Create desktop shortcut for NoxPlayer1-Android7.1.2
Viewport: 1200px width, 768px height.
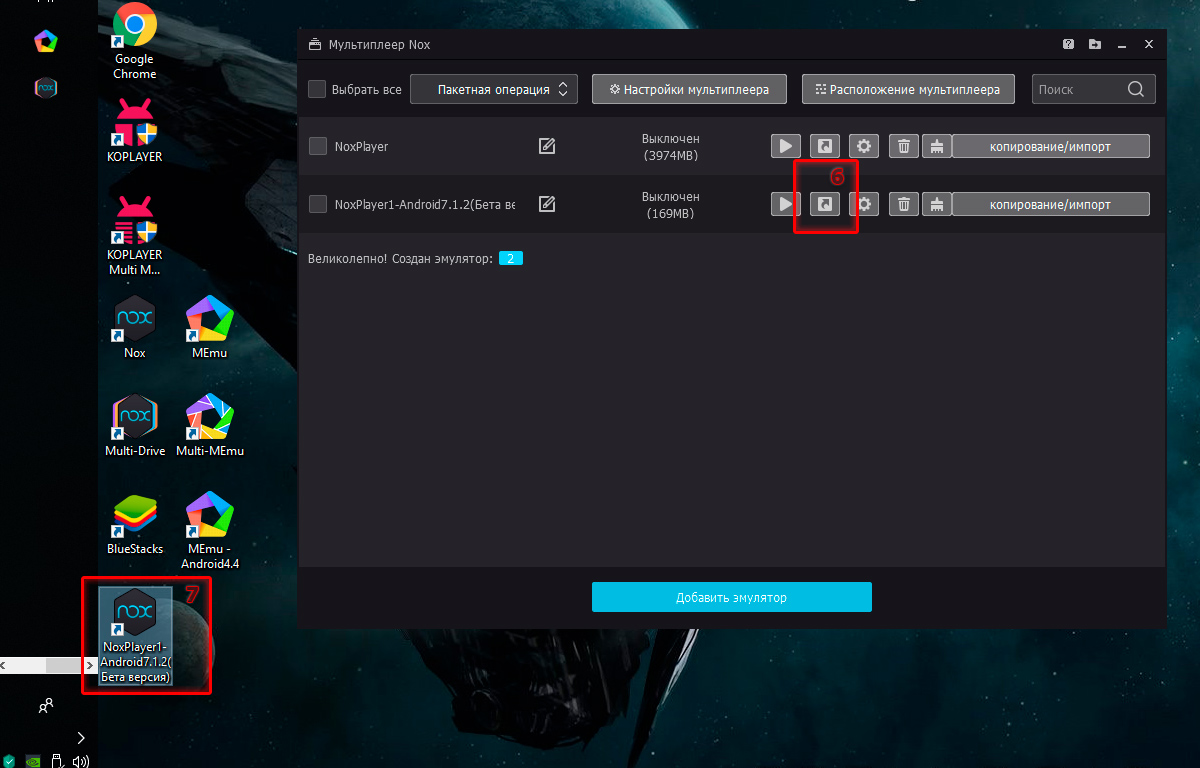click(x=824, y=204)
